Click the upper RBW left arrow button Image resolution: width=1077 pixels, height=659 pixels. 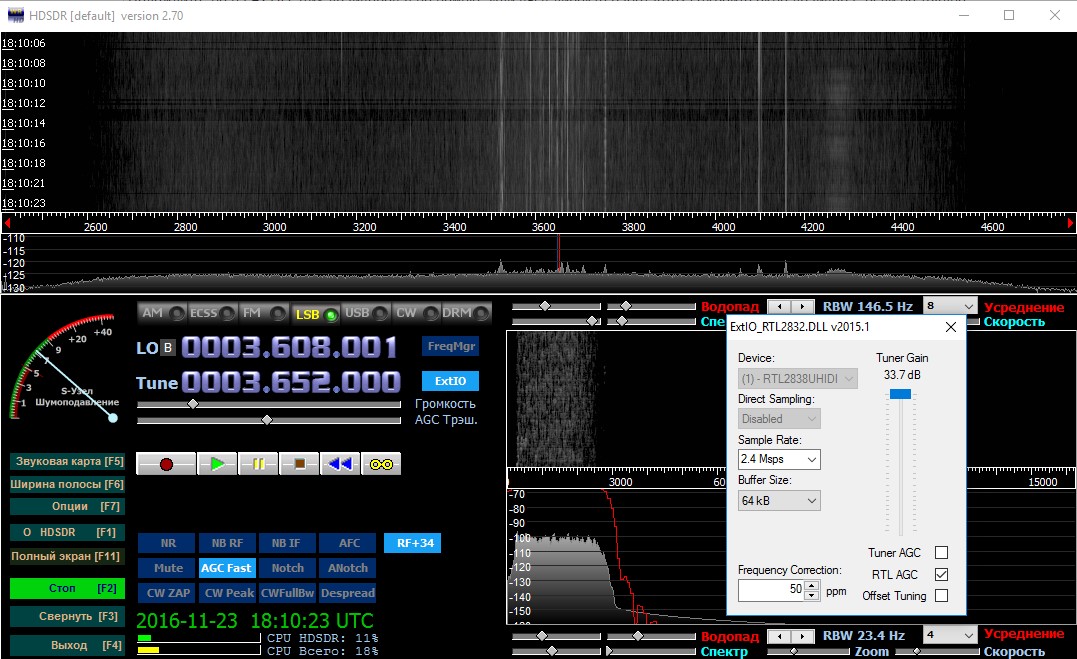pyautogui.click(x=779, y=306)
